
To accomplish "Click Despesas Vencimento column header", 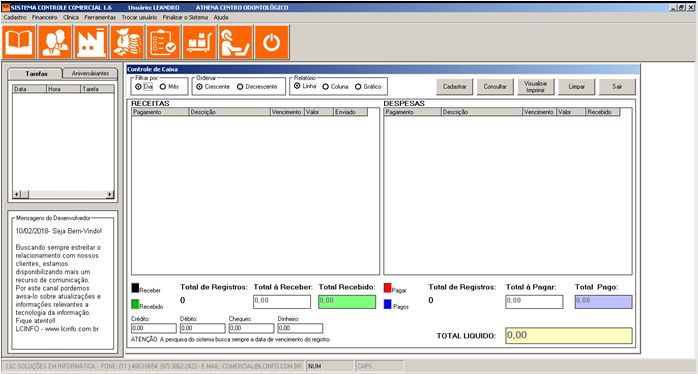I will [x=539, y=112].
